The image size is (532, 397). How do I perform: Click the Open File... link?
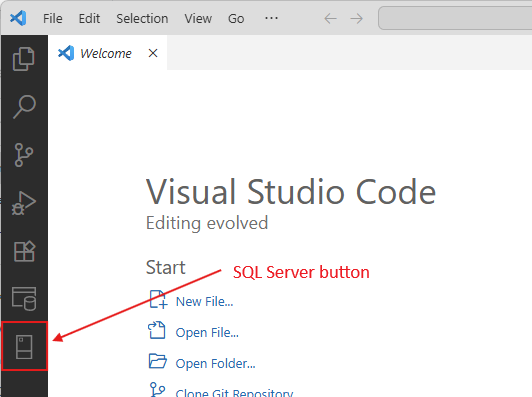click(x=207, y=333)
